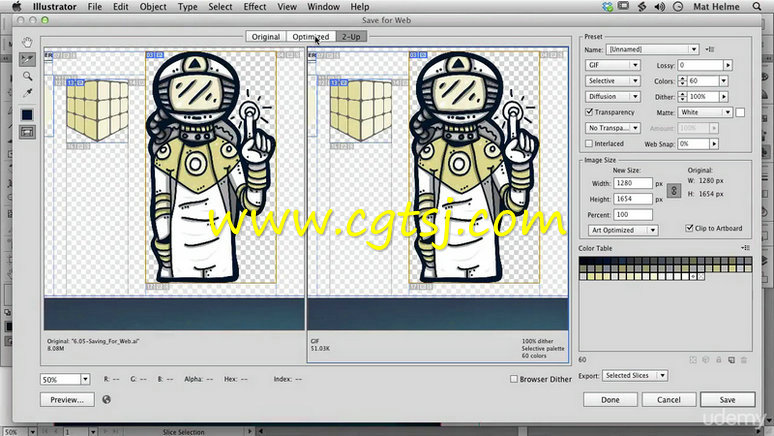Screen dimensions: 774x436
Task: Open the Effect menu
Action: pyautogui.click(x=255, y=6)
